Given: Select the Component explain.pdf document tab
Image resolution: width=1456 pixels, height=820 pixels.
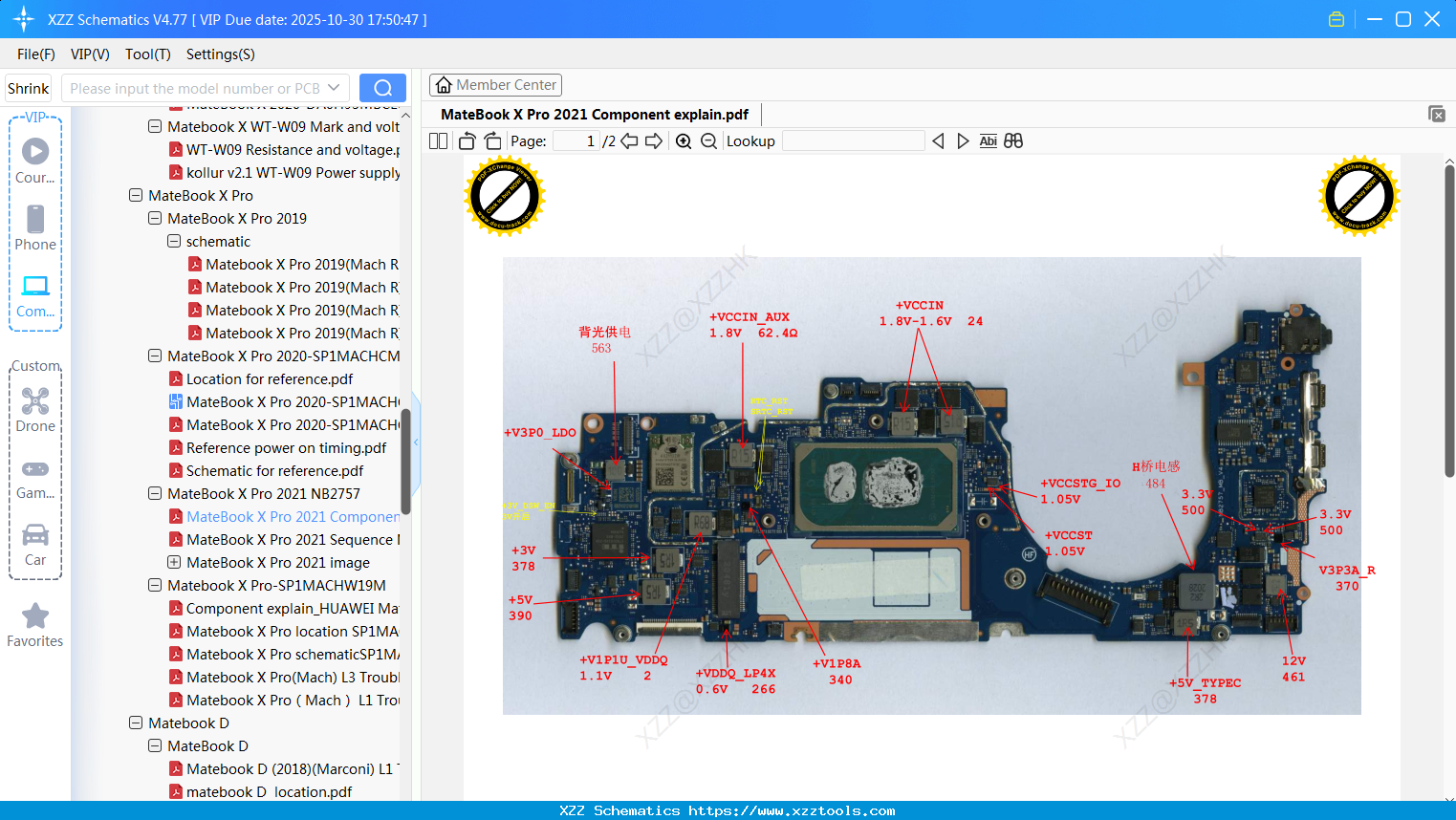Looking at the screenshot, I should 595,115.
